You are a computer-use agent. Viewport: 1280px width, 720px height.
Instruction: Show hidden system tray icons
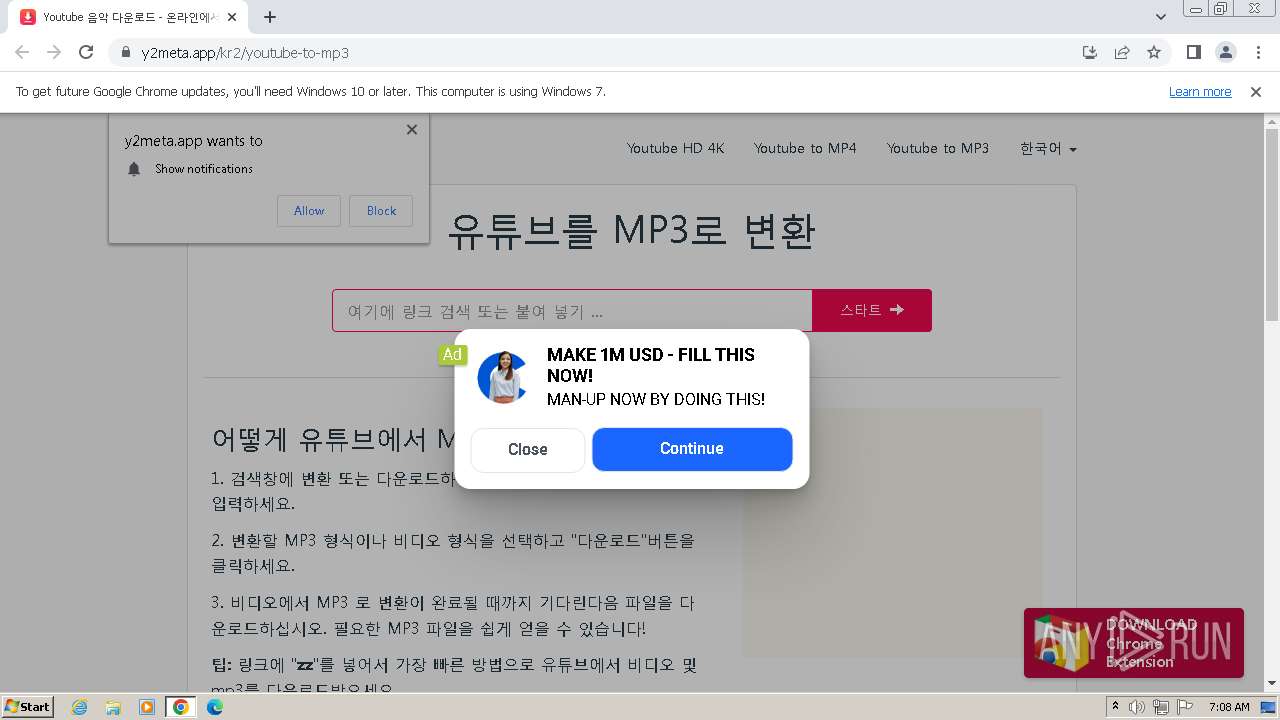[x=1115, y=707]
